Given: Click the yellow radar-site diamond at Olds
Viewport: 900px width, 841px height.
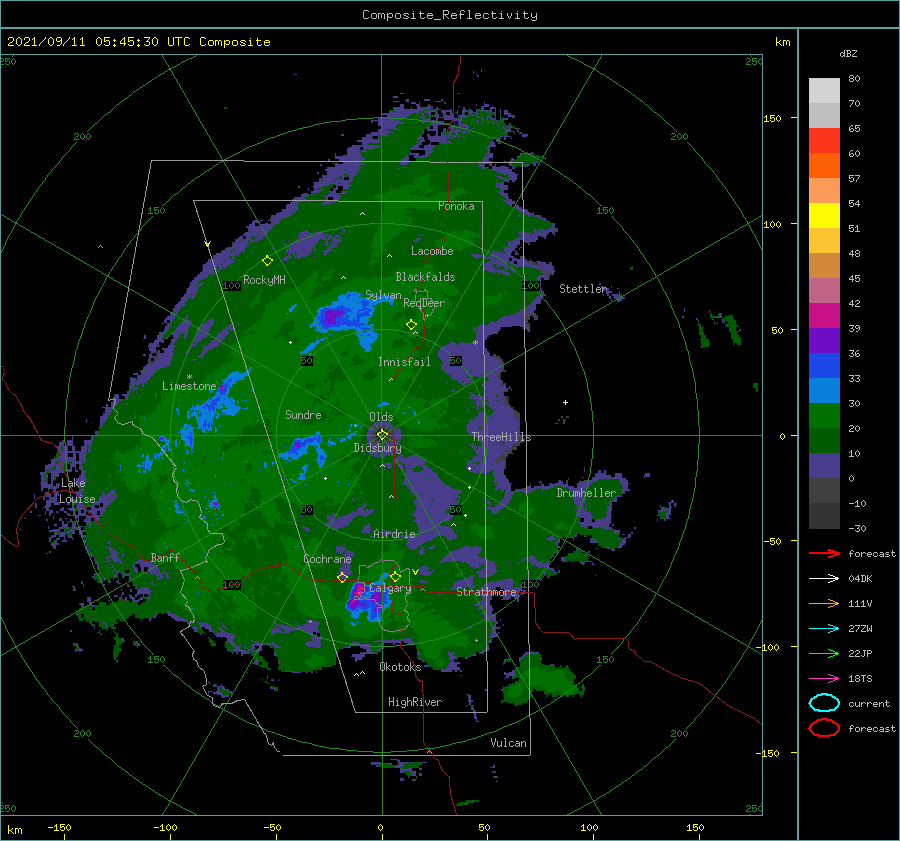Looking at the screenshot, I should click(382, 435).
